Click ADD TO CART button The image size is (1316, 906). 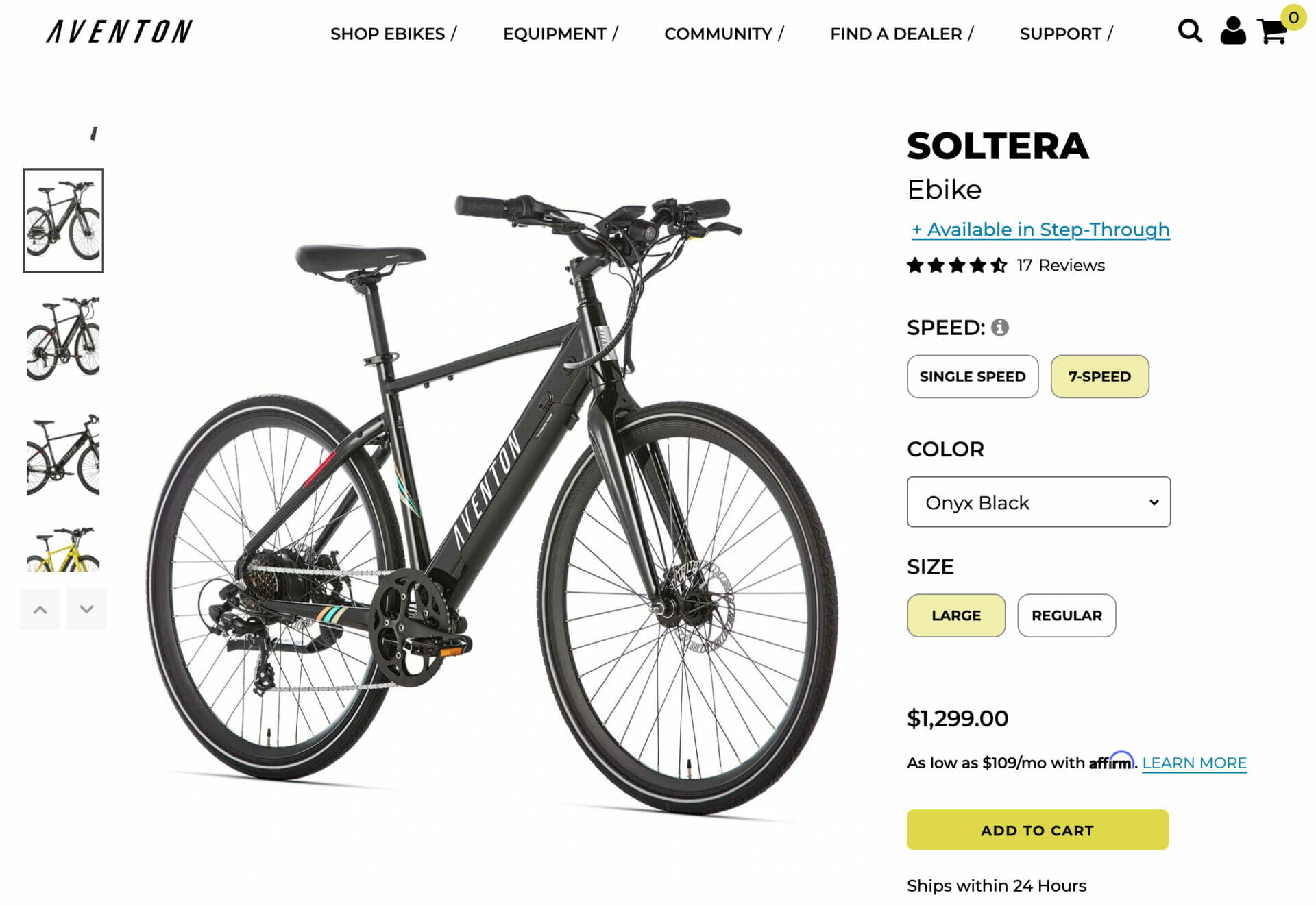1037,829
